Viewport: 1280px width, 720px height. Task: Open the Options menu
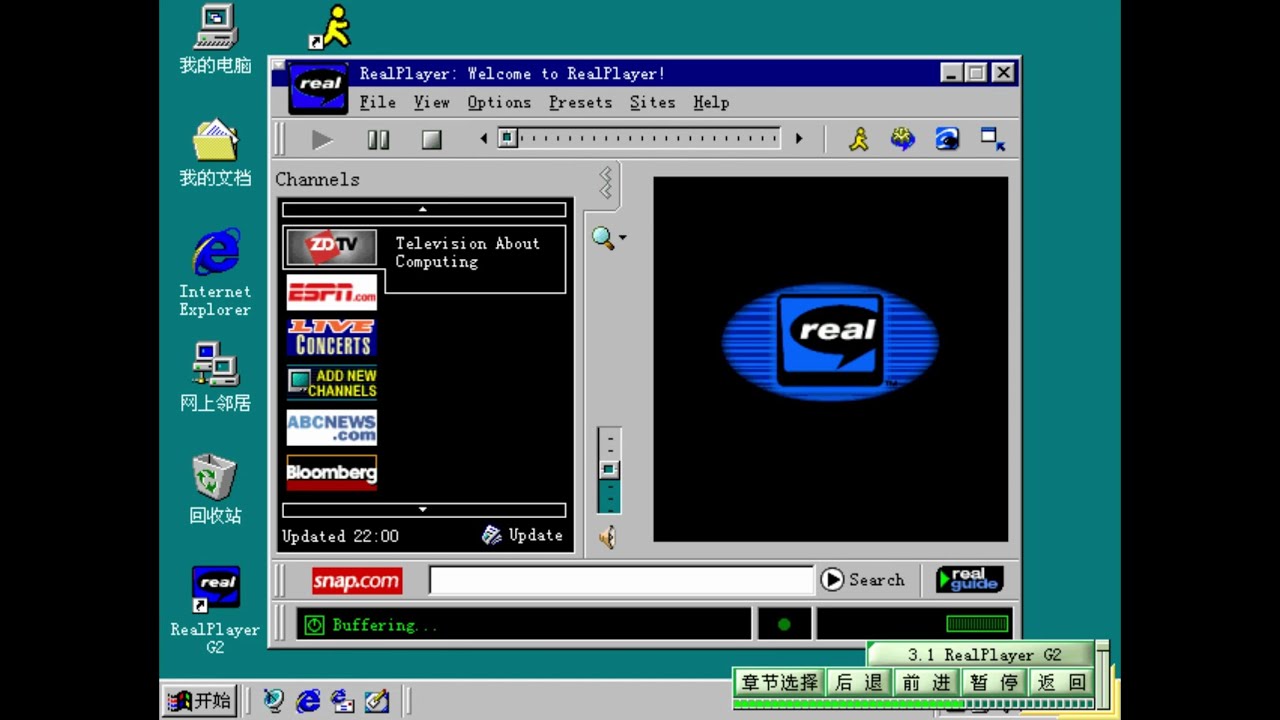[499, 102]
